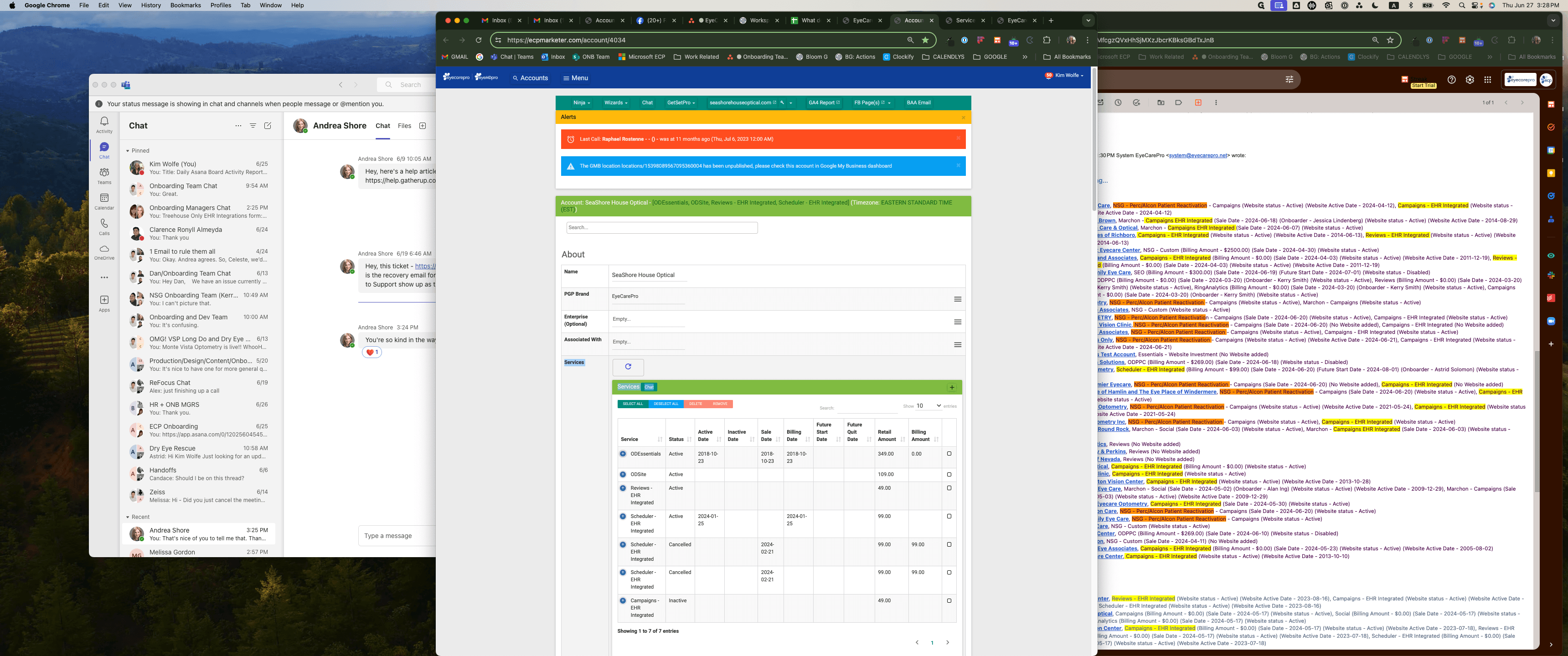
Task: Add a service with the plus button
Action: pos(952,387)
